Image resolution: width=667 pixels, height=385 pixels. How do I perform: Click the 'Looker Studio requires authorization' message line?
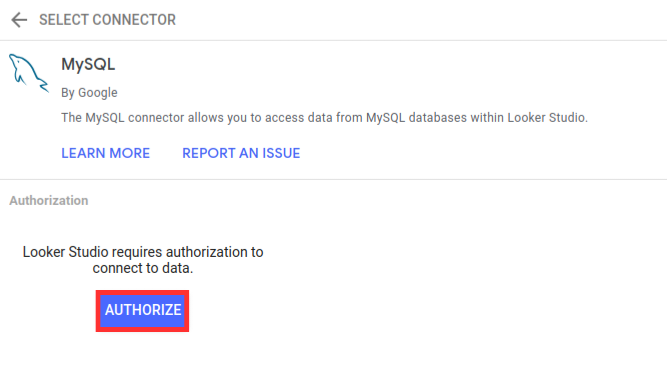tap(143, 252)
